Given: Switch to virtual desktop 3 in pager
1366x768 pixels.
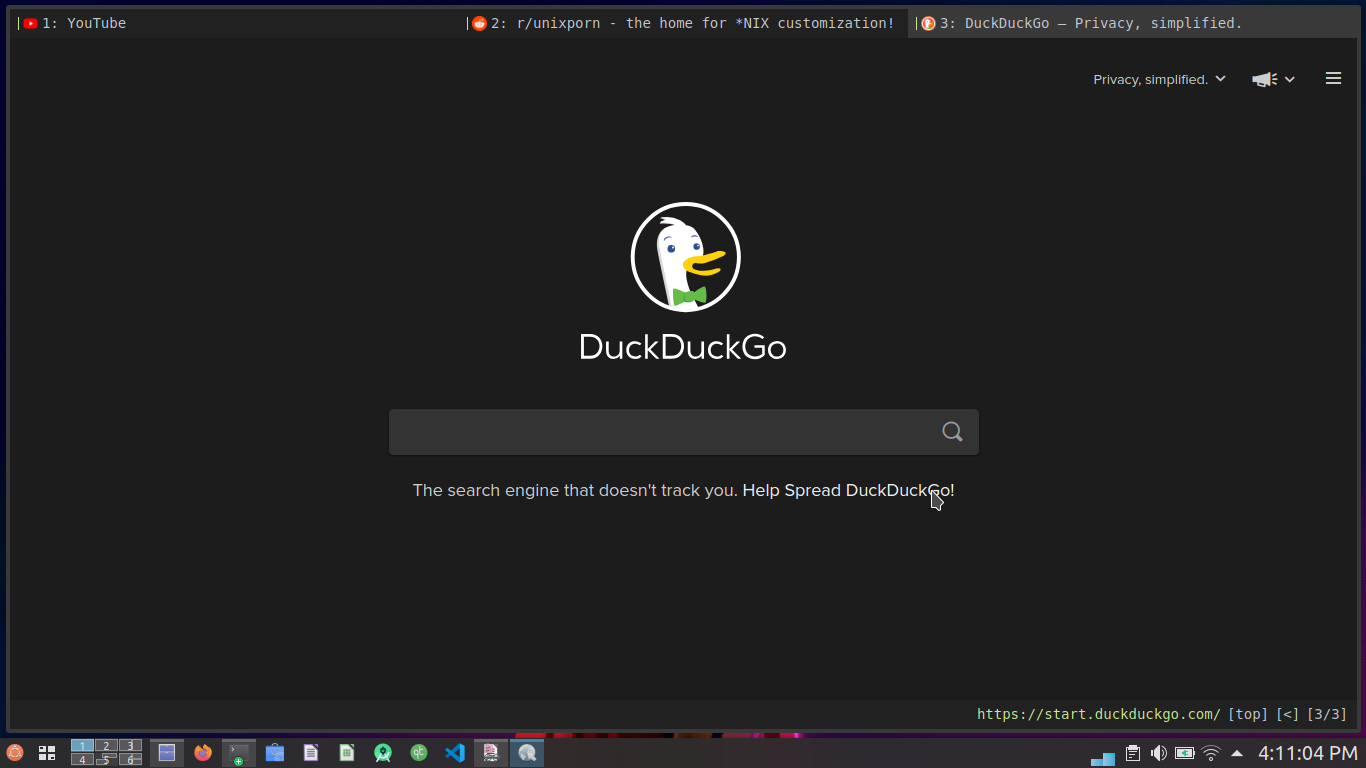Looking at the screenshot, I should click(130, 746).
